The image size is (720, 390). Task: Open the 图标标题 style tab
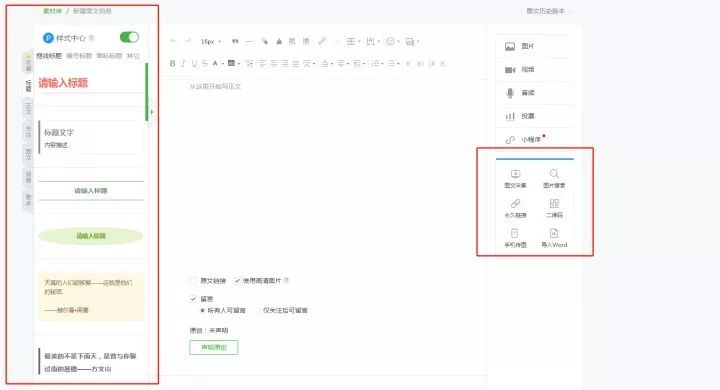pyautogui.click(x=109, y=56)
